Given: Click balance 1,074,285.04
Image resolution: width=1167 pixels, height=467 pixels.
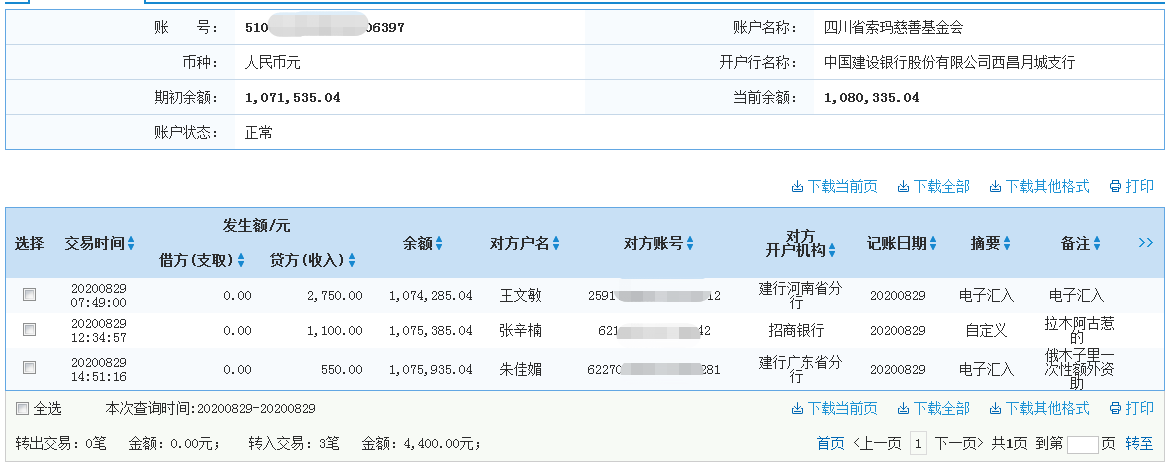Looking at the screenshot, I should (430, 296).
